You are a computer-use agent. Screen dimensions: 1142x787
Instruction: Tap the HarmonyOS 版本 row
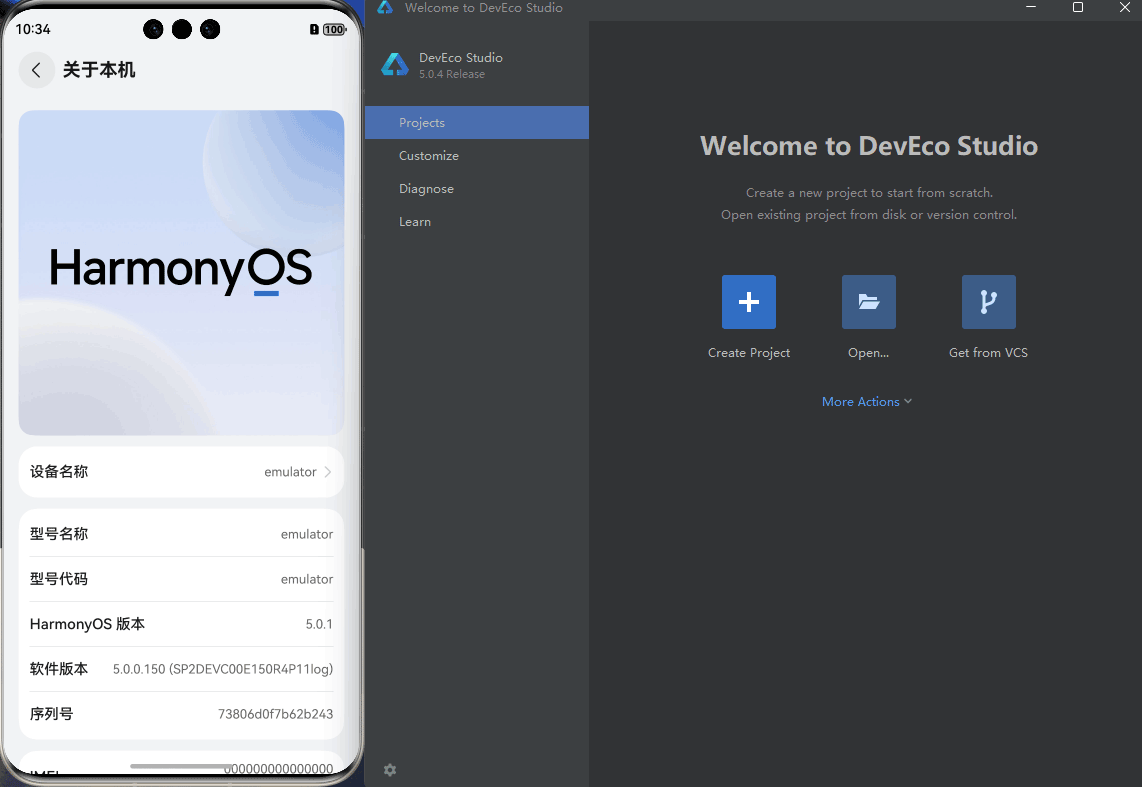181,624
